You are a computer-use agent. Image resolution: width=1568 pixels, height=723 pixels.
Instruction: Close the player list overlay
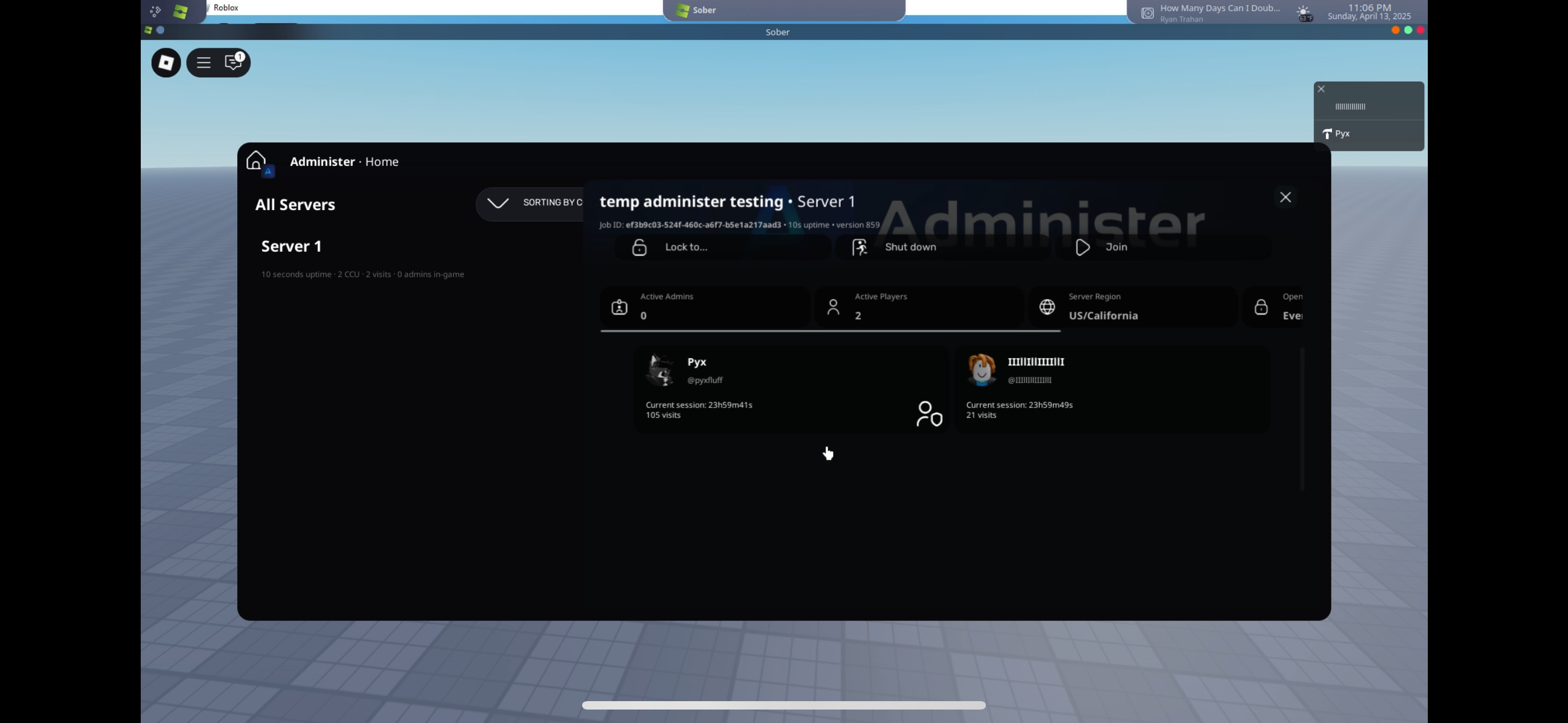[x=1321, y=89]
